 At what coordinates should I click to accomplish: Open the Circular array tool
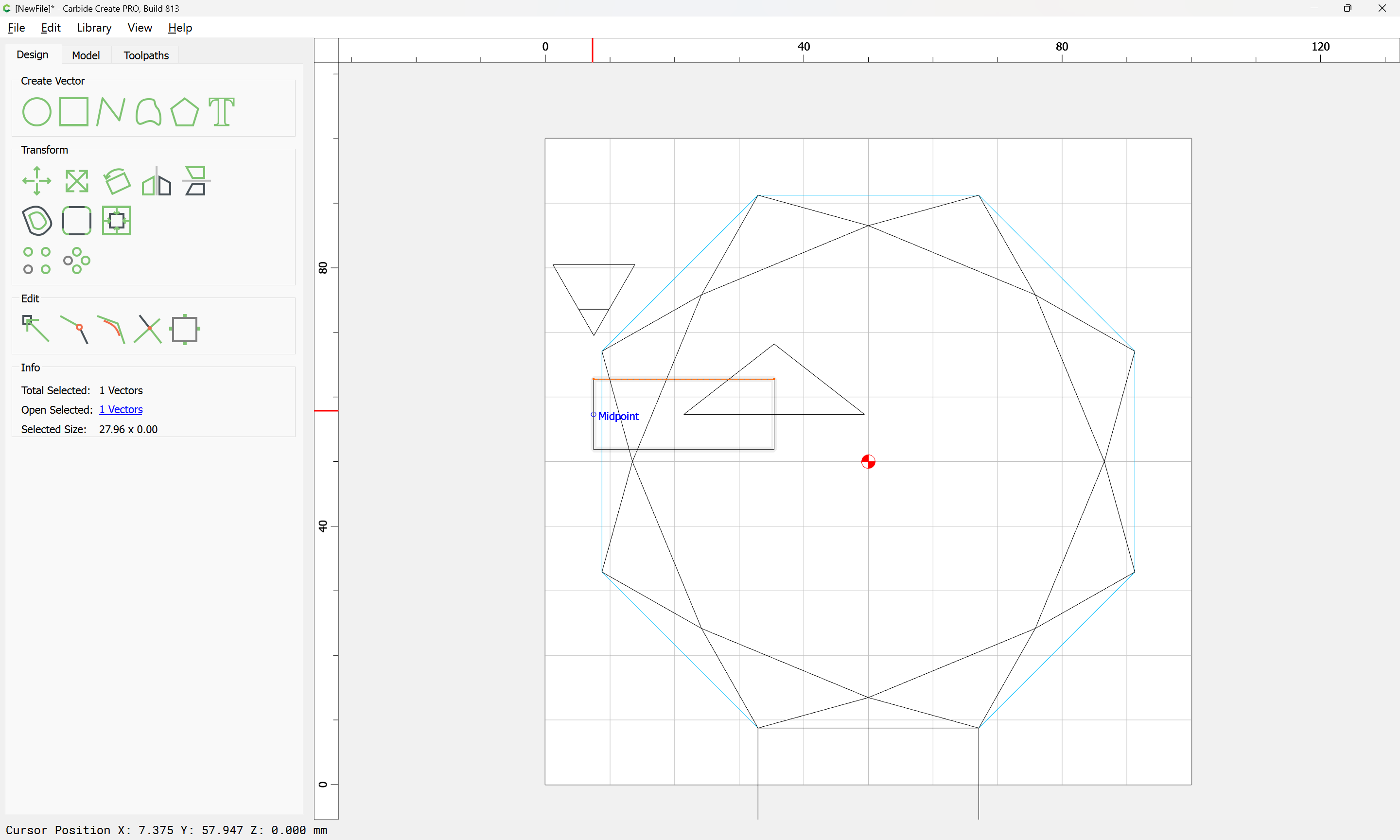pos(77,261)
